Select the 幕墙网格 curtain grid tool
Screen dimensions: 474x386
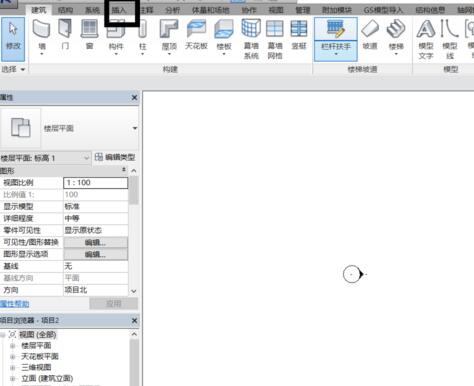coord(275,38)
